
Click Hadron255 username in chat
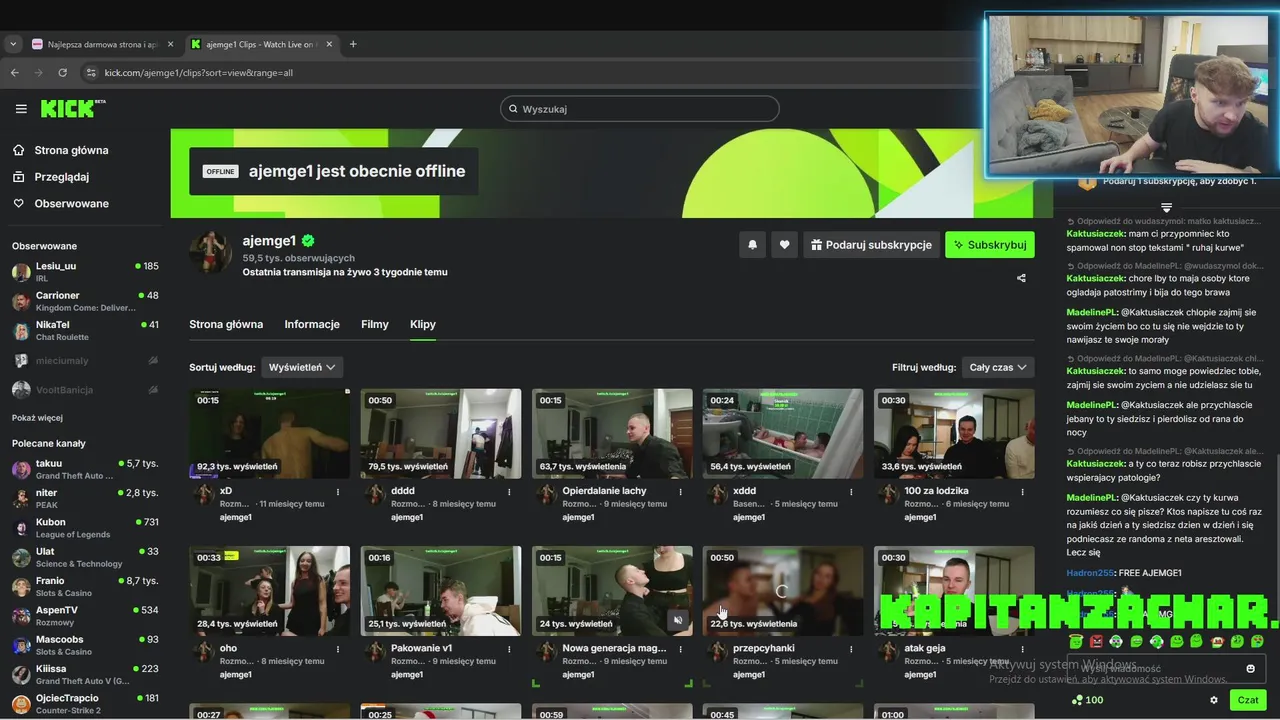pos(1089,573)
